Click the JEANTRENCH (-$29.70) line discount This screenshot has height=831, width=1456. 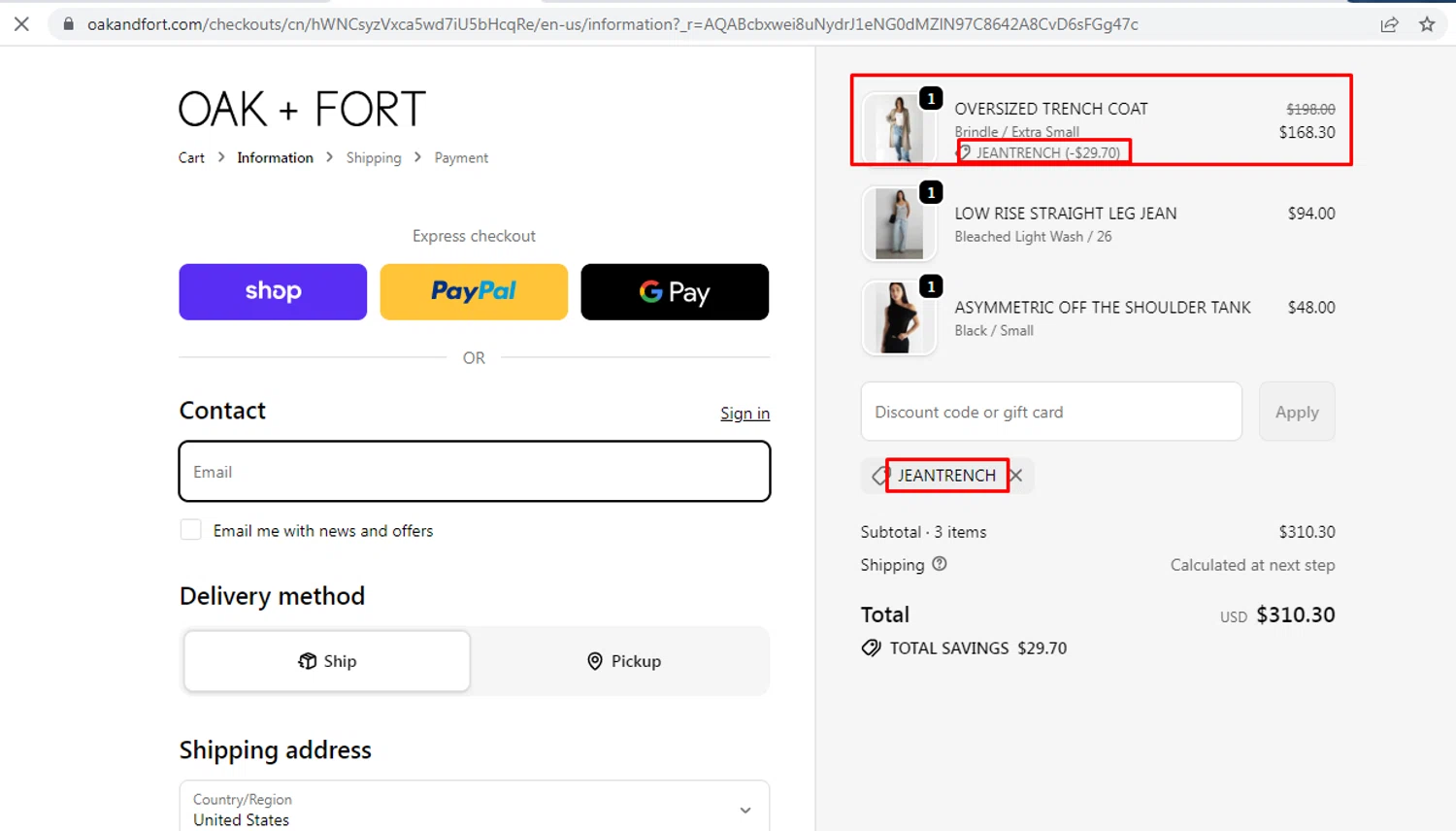pos(1047,152)
